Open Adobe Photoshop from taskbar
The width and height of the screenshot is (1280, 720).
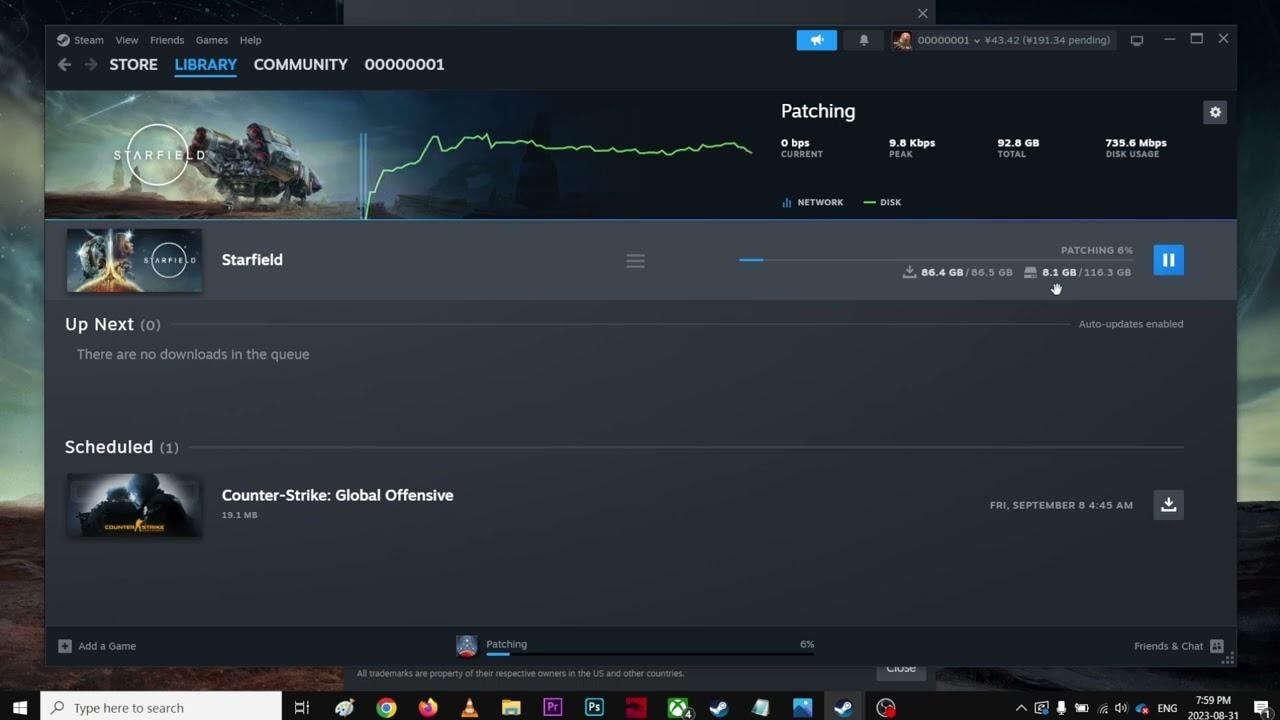click(x=594, y=708)
